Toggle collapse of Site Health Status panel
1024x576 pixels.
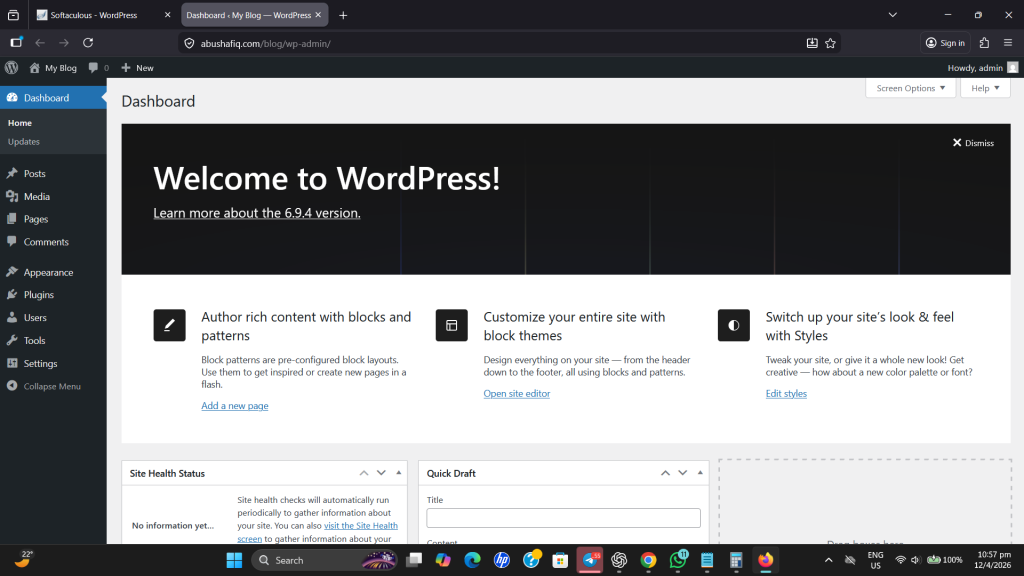398,473
